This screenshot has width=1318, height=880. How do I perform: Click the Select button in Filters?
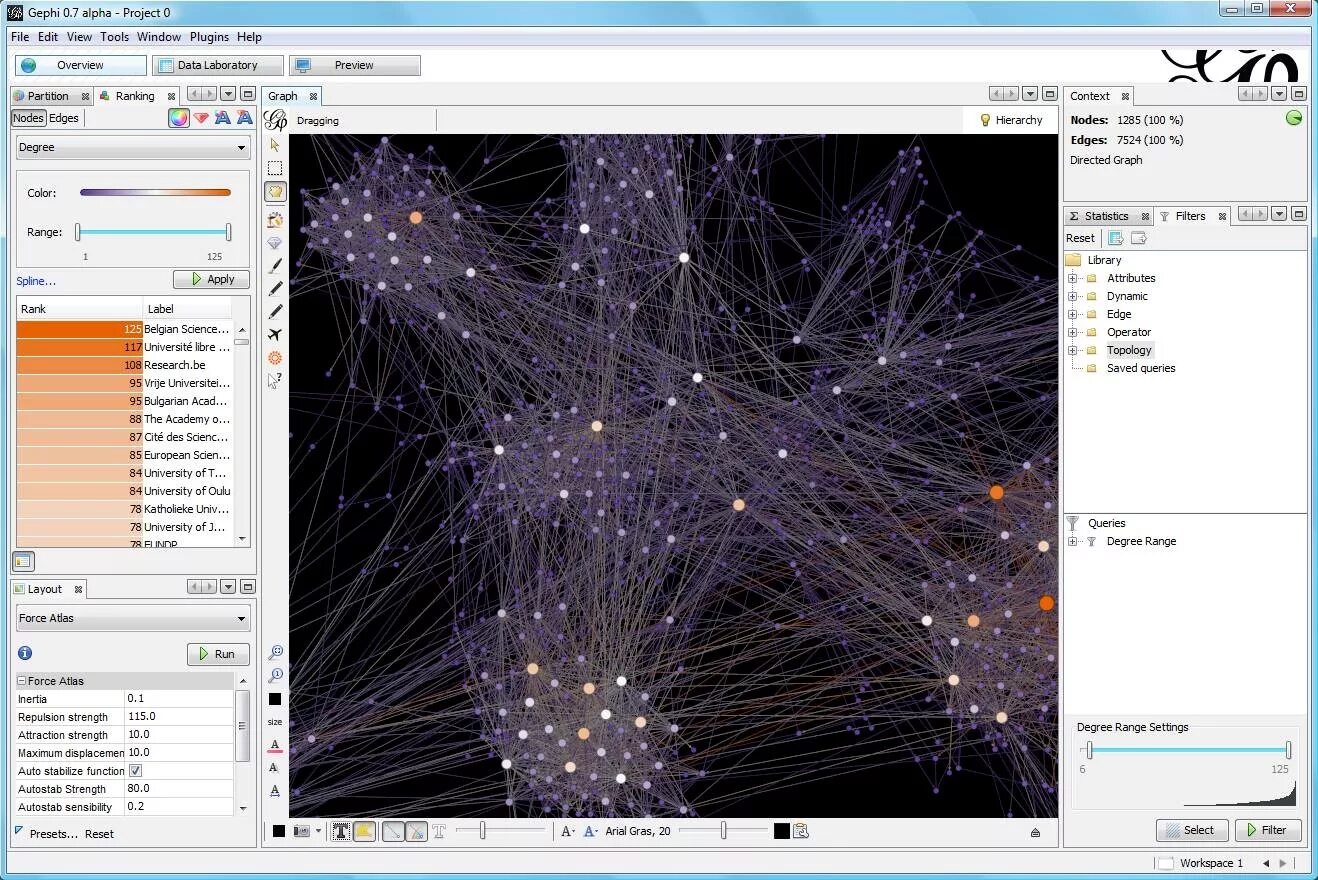(1192, 830)
